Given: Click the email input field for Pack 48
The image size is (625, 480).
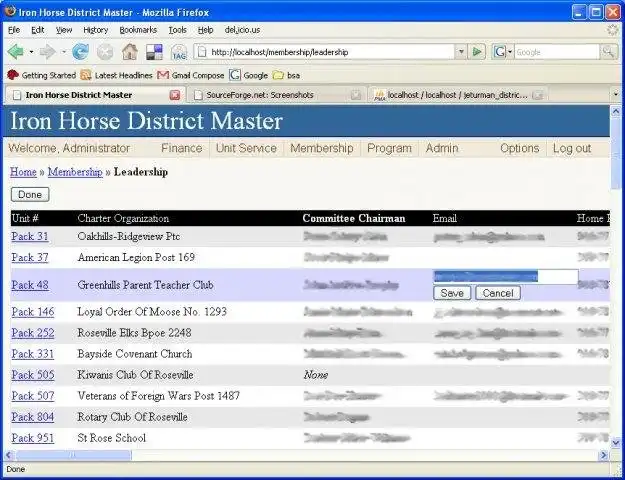Looking at the screenshot, I should tap(505, 277).
